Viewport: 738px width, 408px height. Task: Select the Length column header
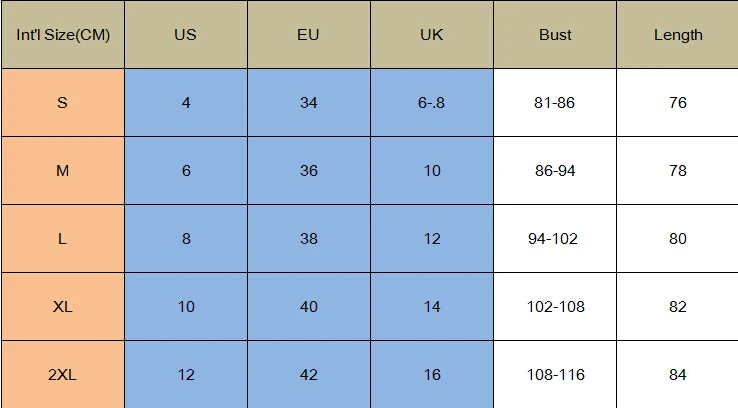pos(677,34)
